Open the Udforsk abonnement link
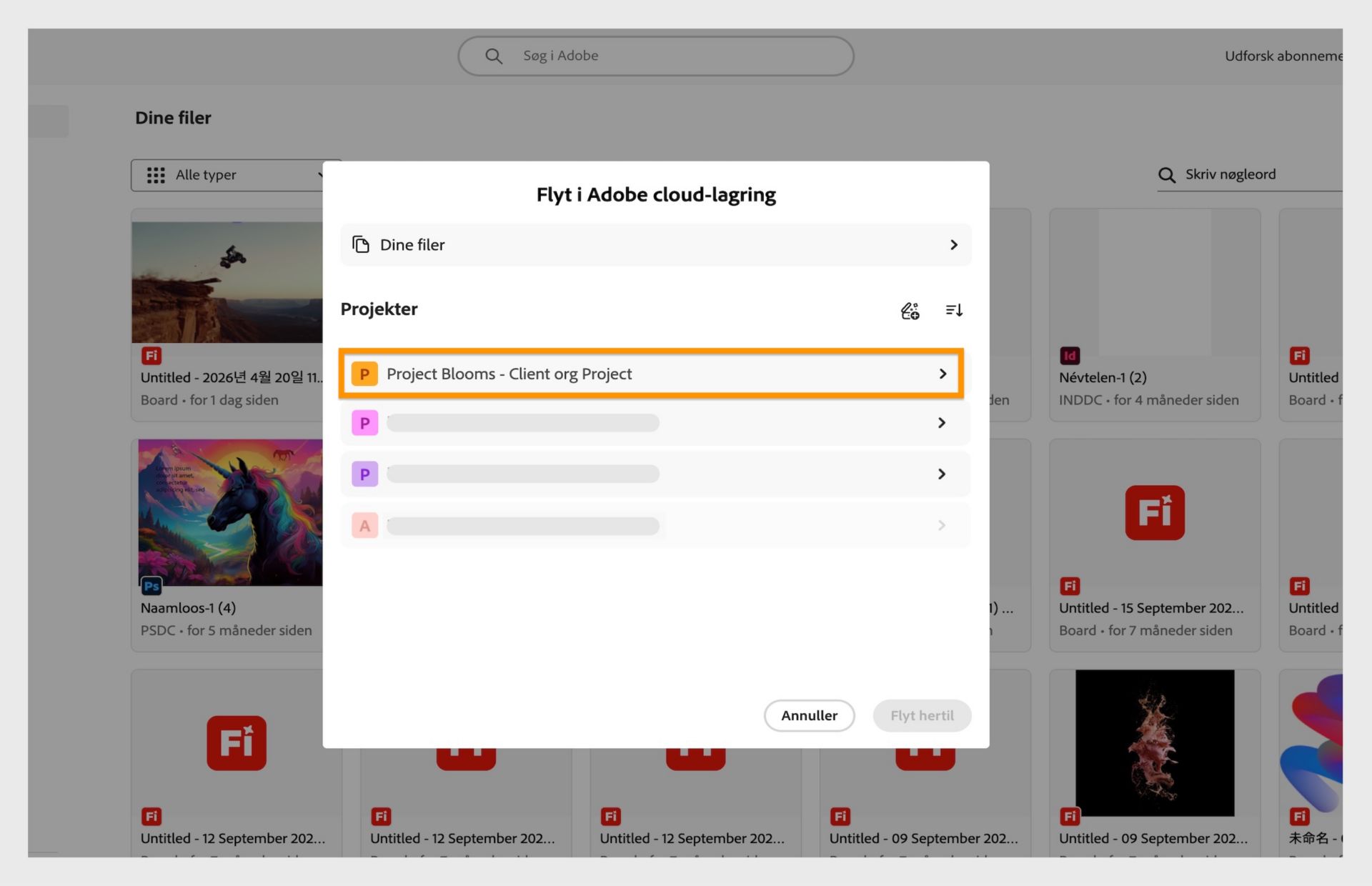Viewport: 1372px width, 886px height. (x=1283, y=56)
